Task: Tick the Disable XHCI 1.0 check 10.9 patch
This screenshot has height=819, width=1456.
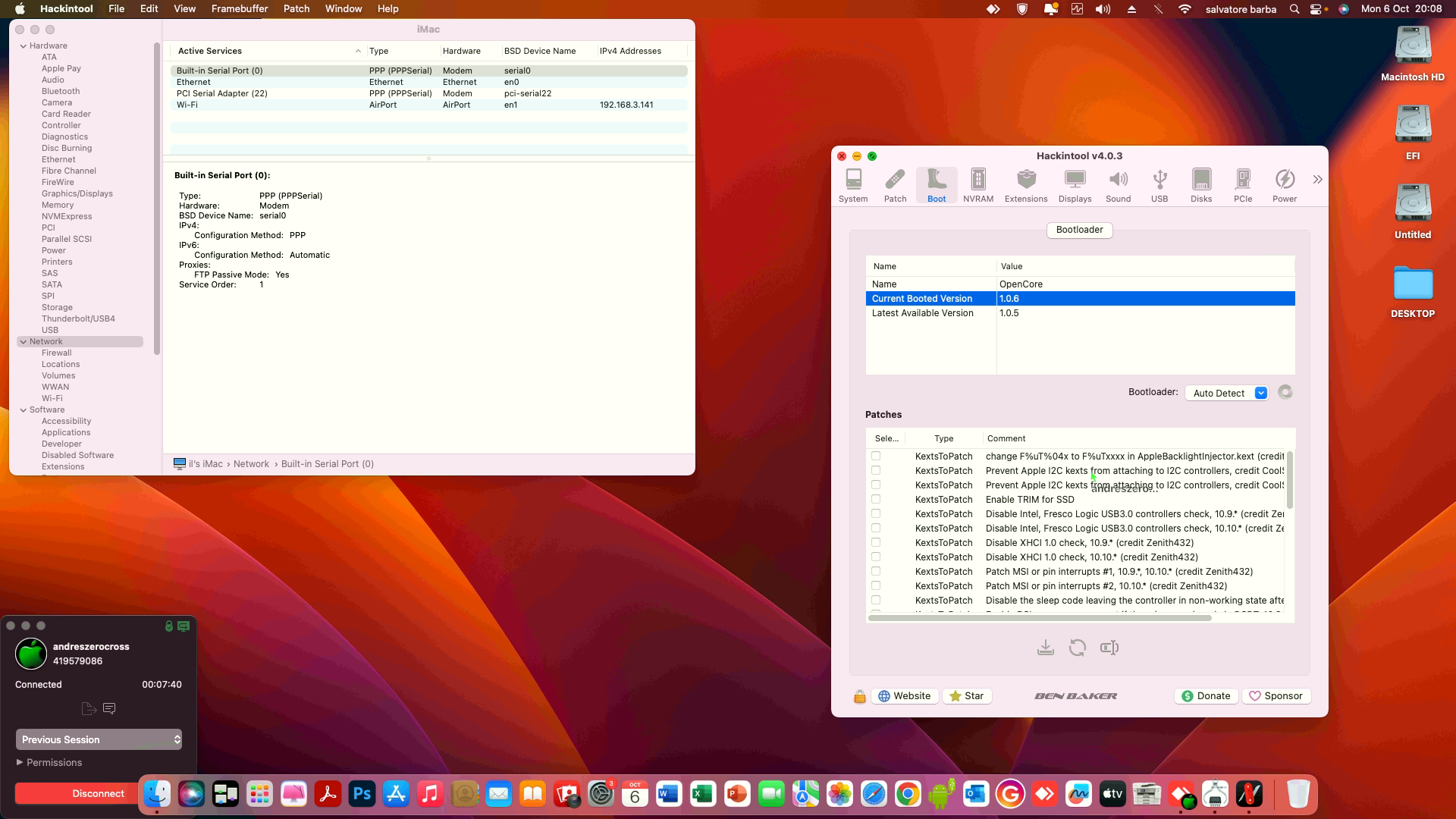Action: pyautogui.click(x=876, y=542)
